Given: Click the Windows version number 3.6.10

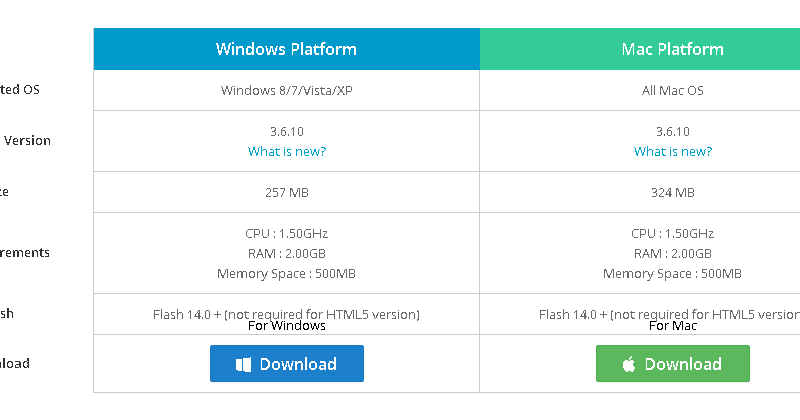Looking at the screenshot, I should click(x=287, y=131).
